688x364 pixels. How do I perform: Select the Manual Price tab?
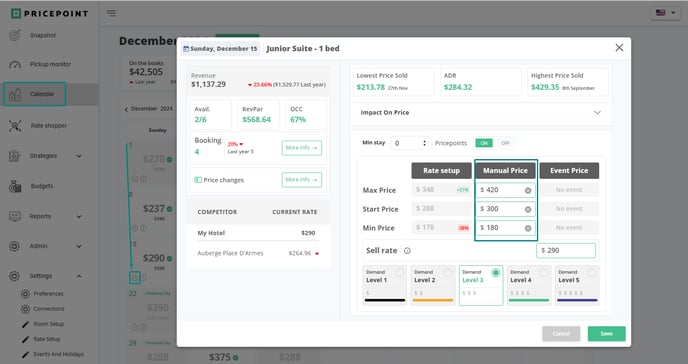pos(505,171)
